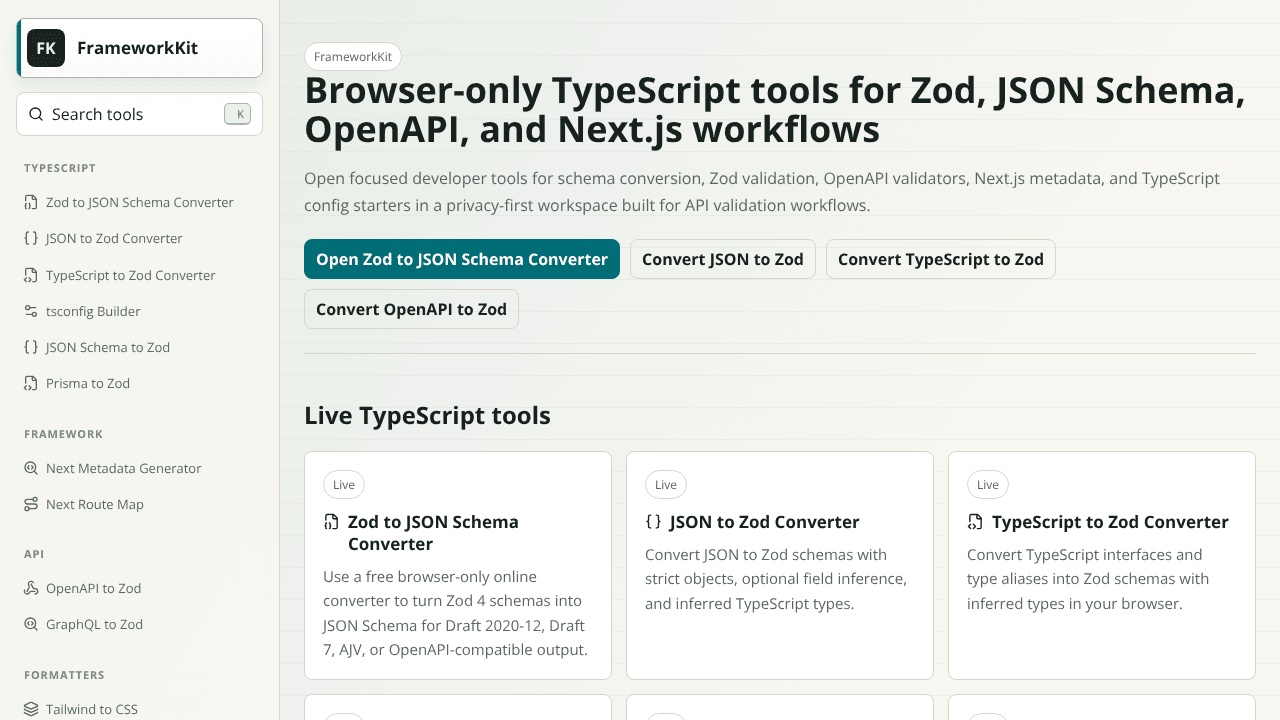The height and width of the screenshot is (720, 1280).
Task: Click the TypeScript to Zod card description text
Action: coord(1088,579)
